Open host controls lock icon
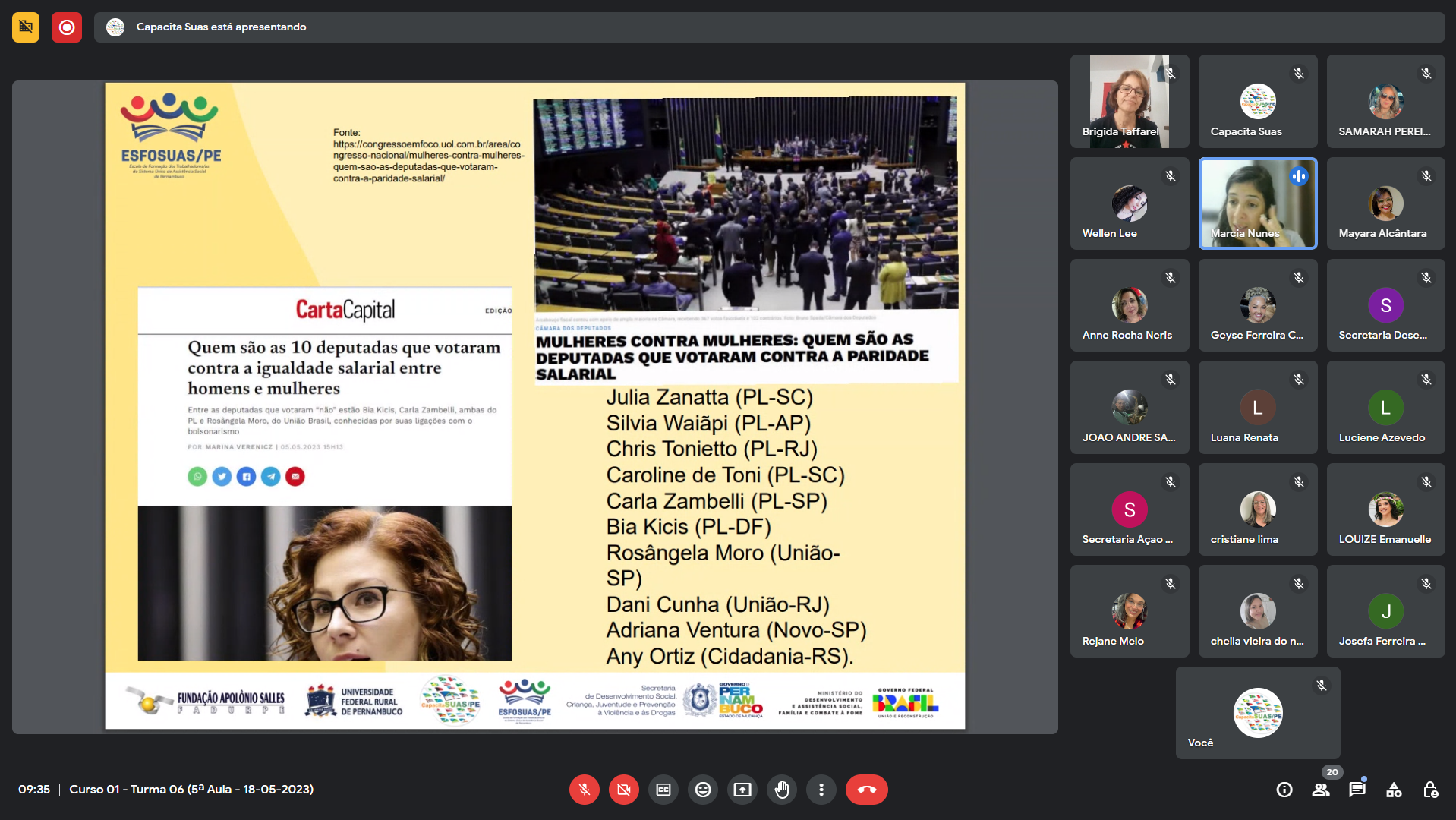The height and width of the screenshot is (820, 1456). click(x=1430, y=790)
